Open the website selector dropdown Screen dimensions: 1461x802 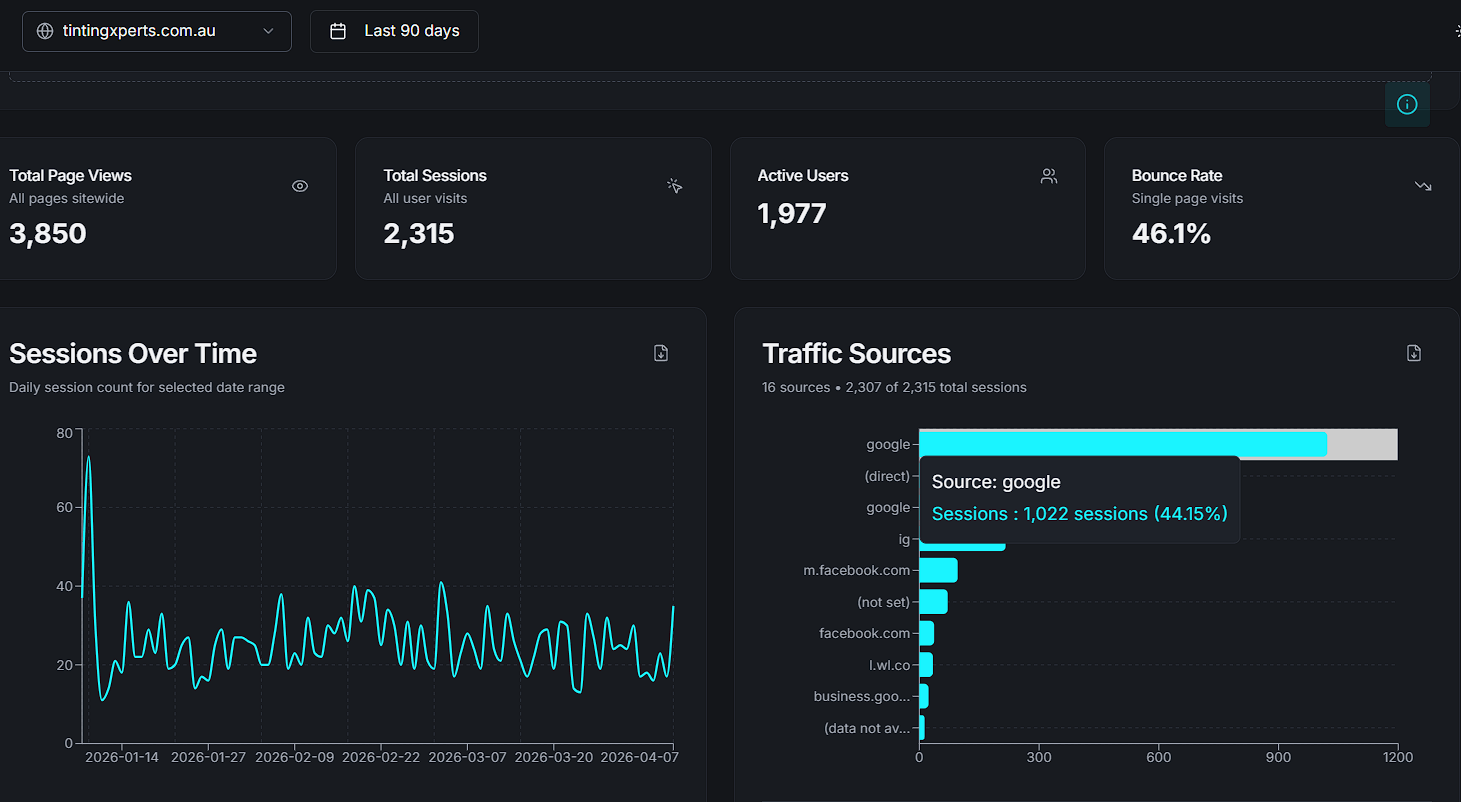point(156,31)
